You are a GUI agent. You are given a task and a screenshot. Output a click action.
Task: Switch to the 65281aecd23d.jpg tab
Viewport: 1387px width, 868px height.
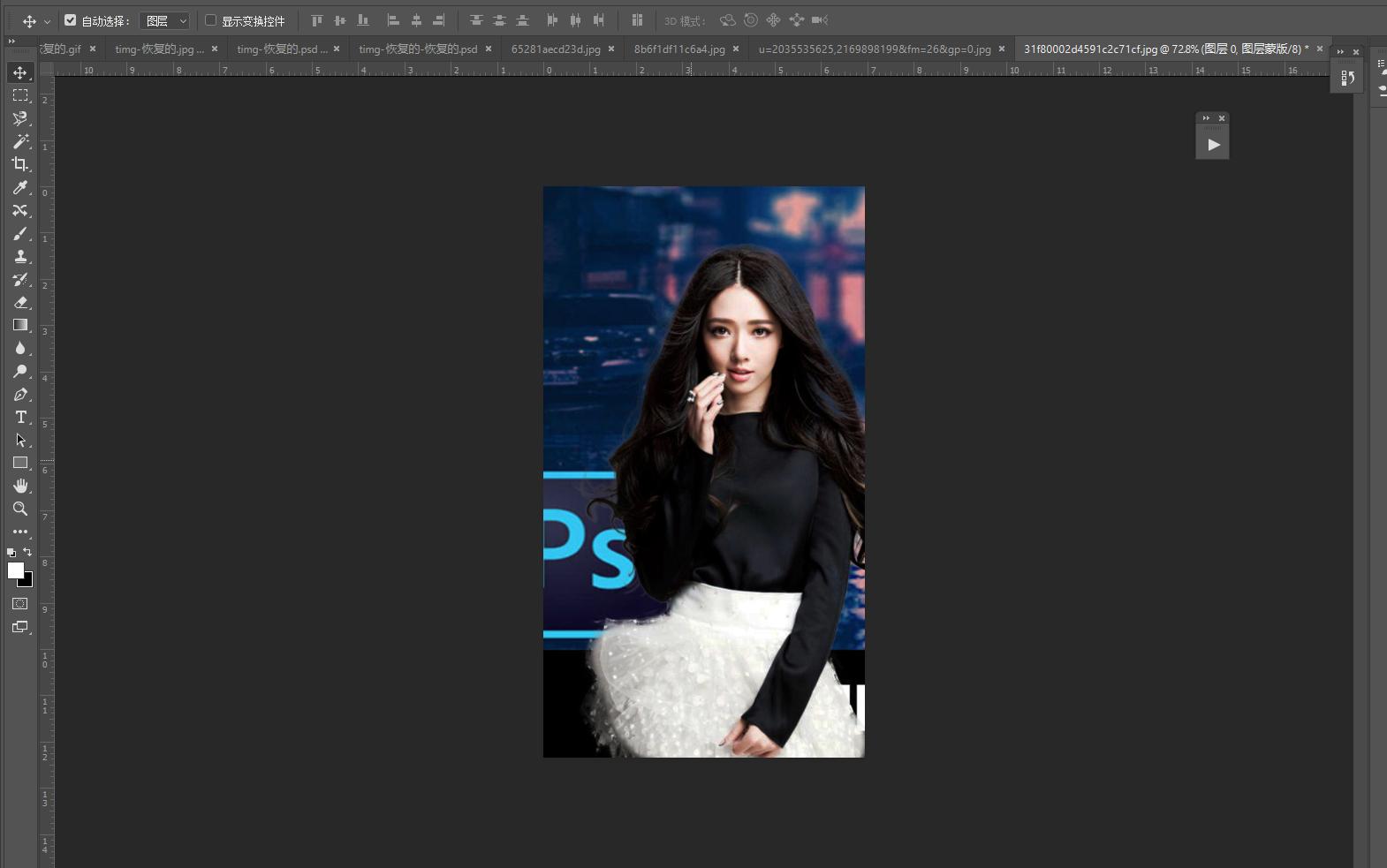(x=555, y=49)
